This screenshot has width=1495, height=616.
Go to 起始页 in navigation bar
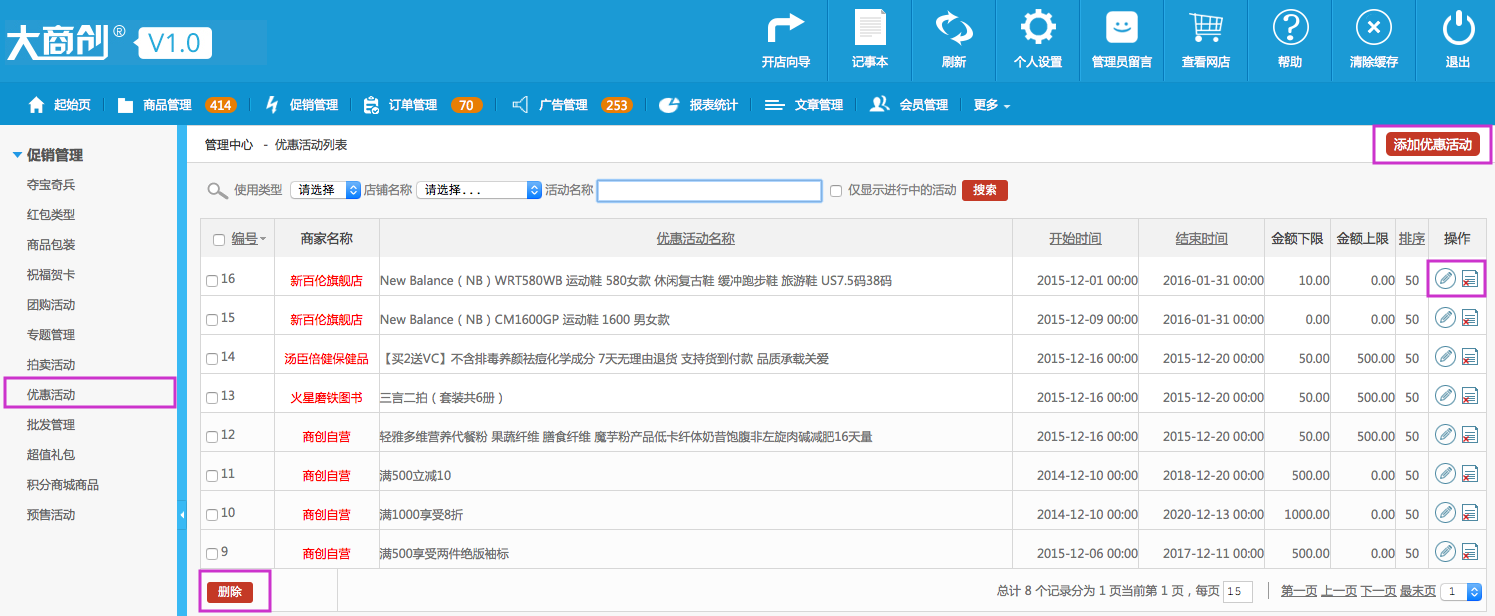tap(60, 105)
